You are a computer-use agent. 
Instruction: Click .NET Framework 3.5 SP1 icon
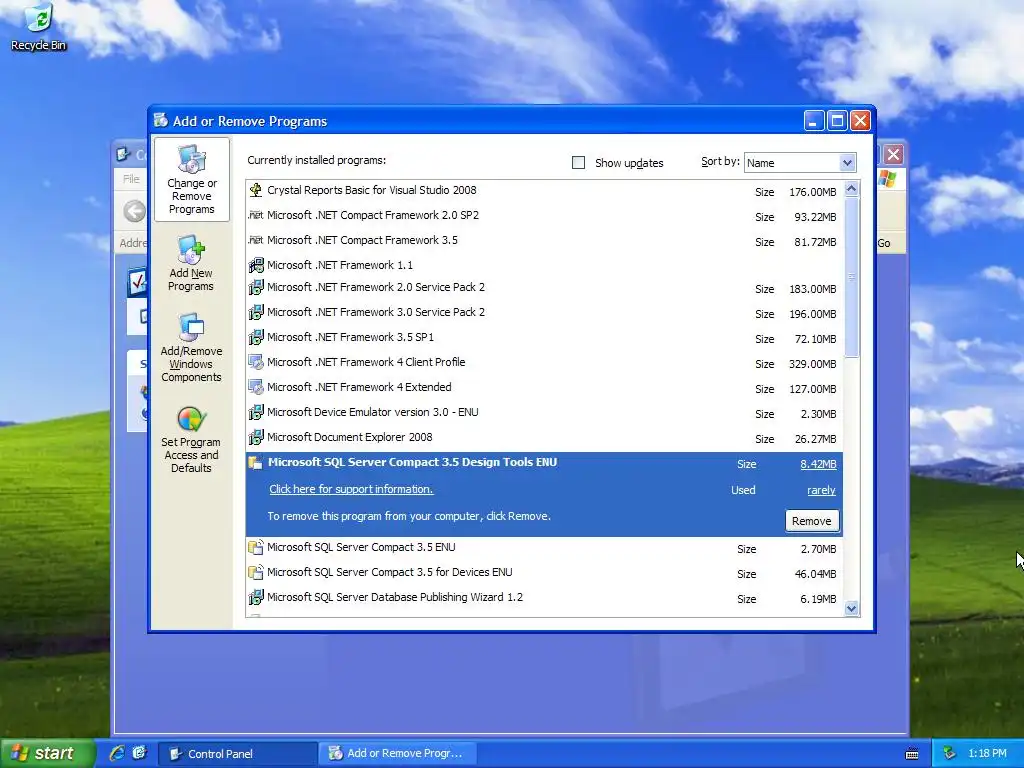[256, 337]
